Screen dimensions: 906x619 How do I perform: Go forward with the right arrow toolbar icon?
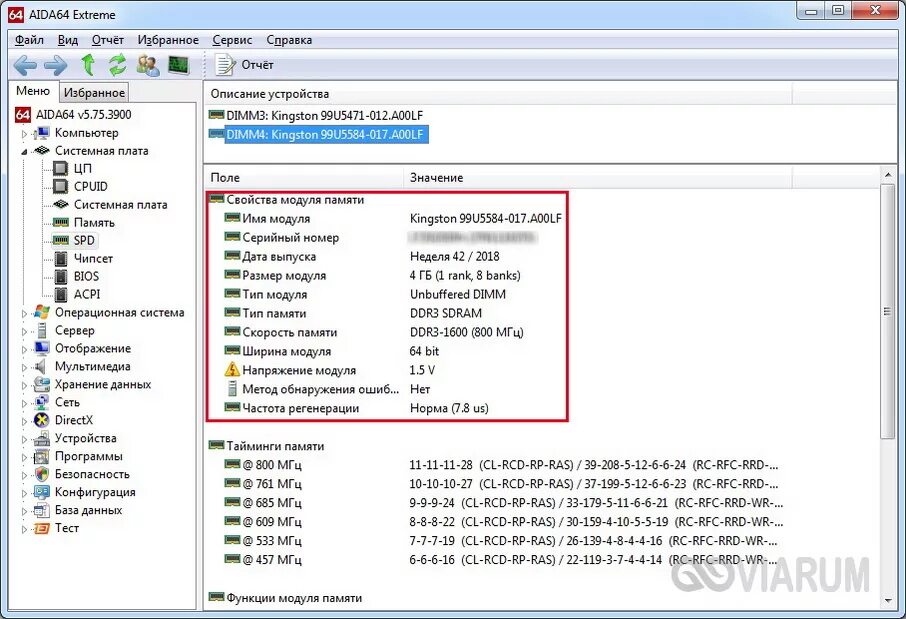pos(55,65)
